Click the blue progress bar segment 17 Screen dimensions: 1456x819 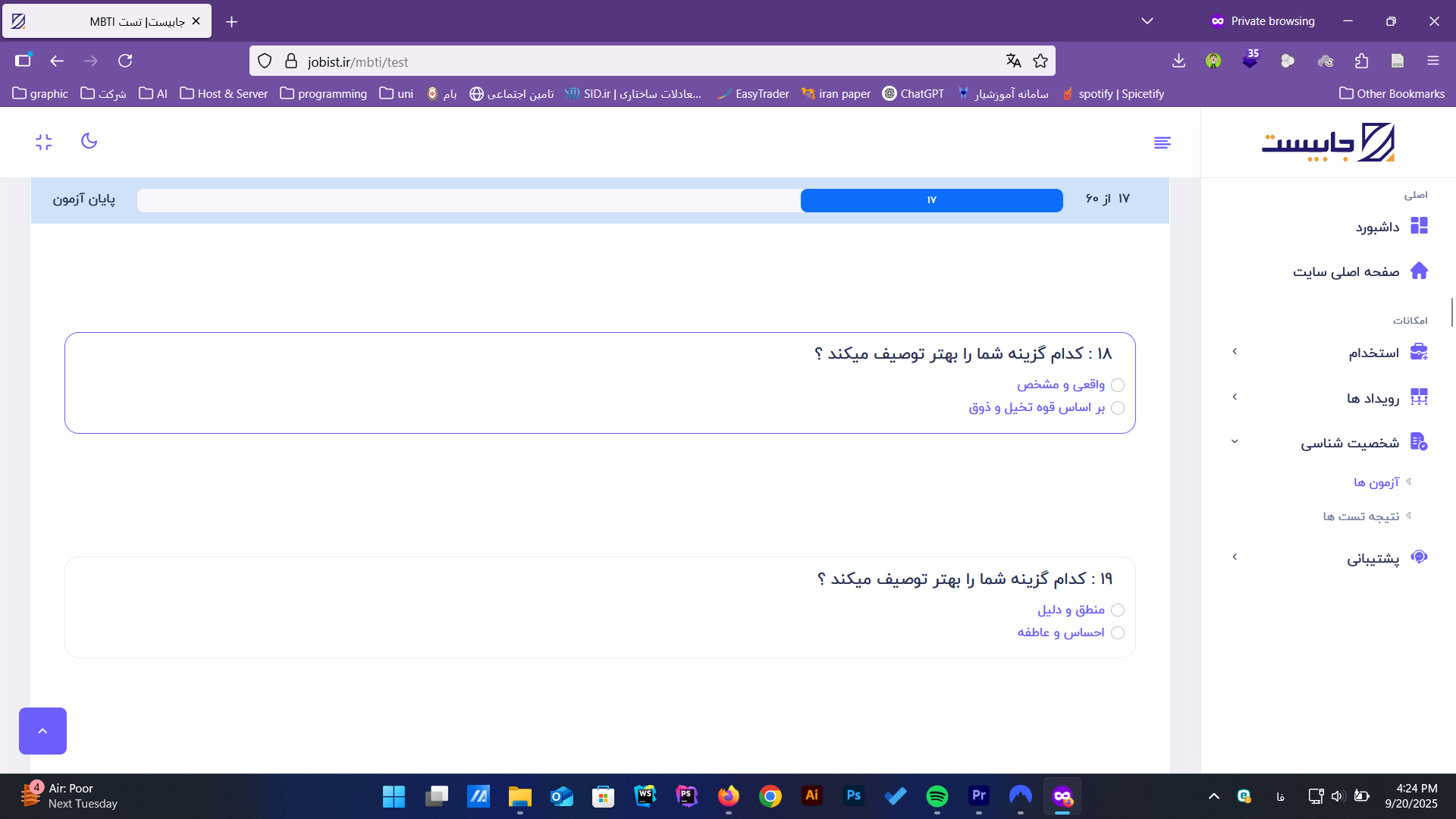[x=931, y=200]
